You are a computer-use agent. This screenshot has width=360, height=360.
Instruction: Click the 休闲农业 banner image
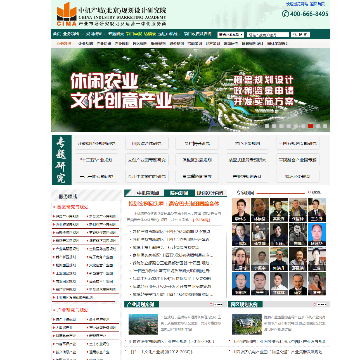tap(190, 90)
